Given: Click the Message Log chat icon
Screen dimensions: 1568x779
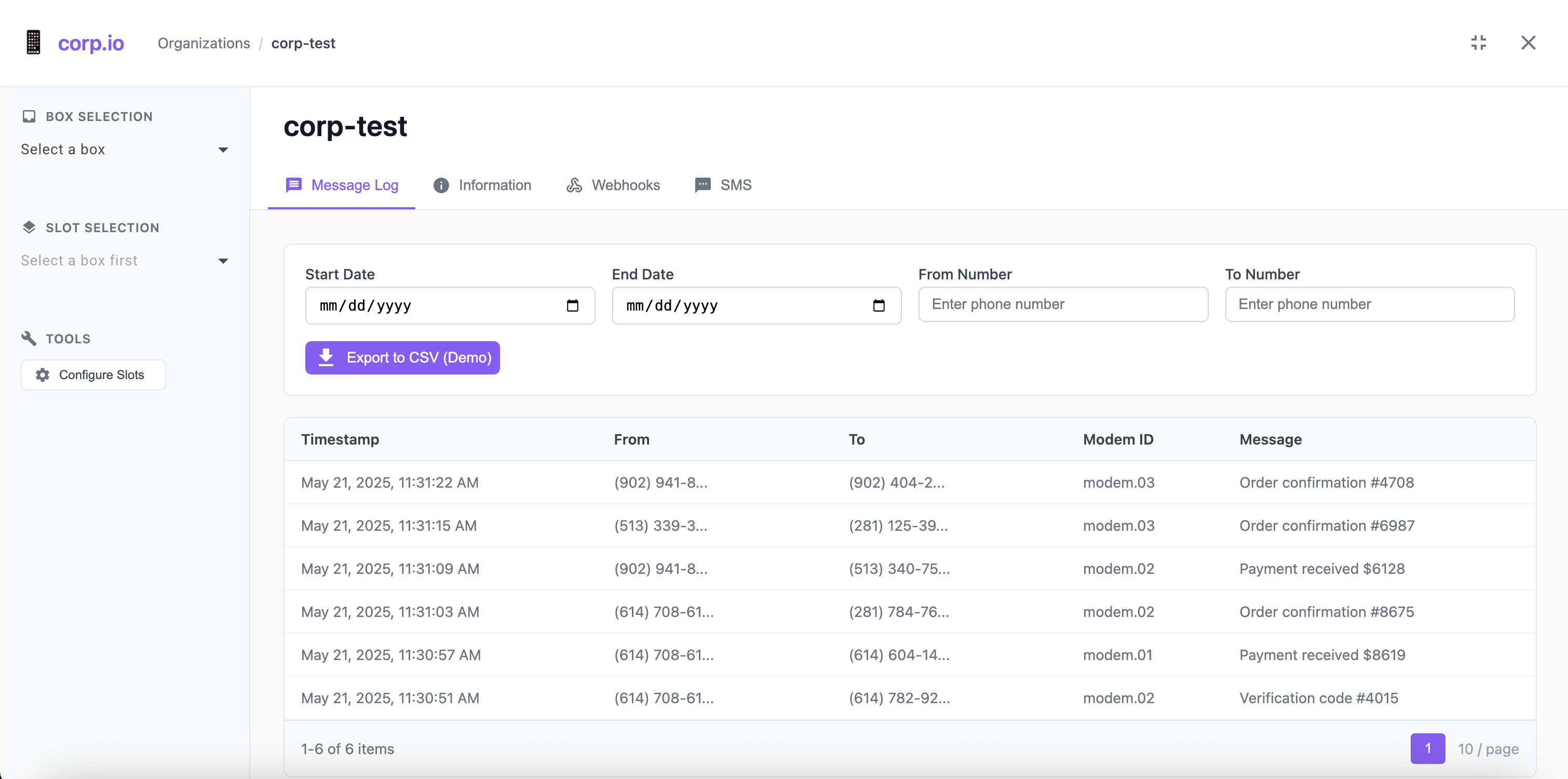Looking at the screenshot, I should (294, 184).
